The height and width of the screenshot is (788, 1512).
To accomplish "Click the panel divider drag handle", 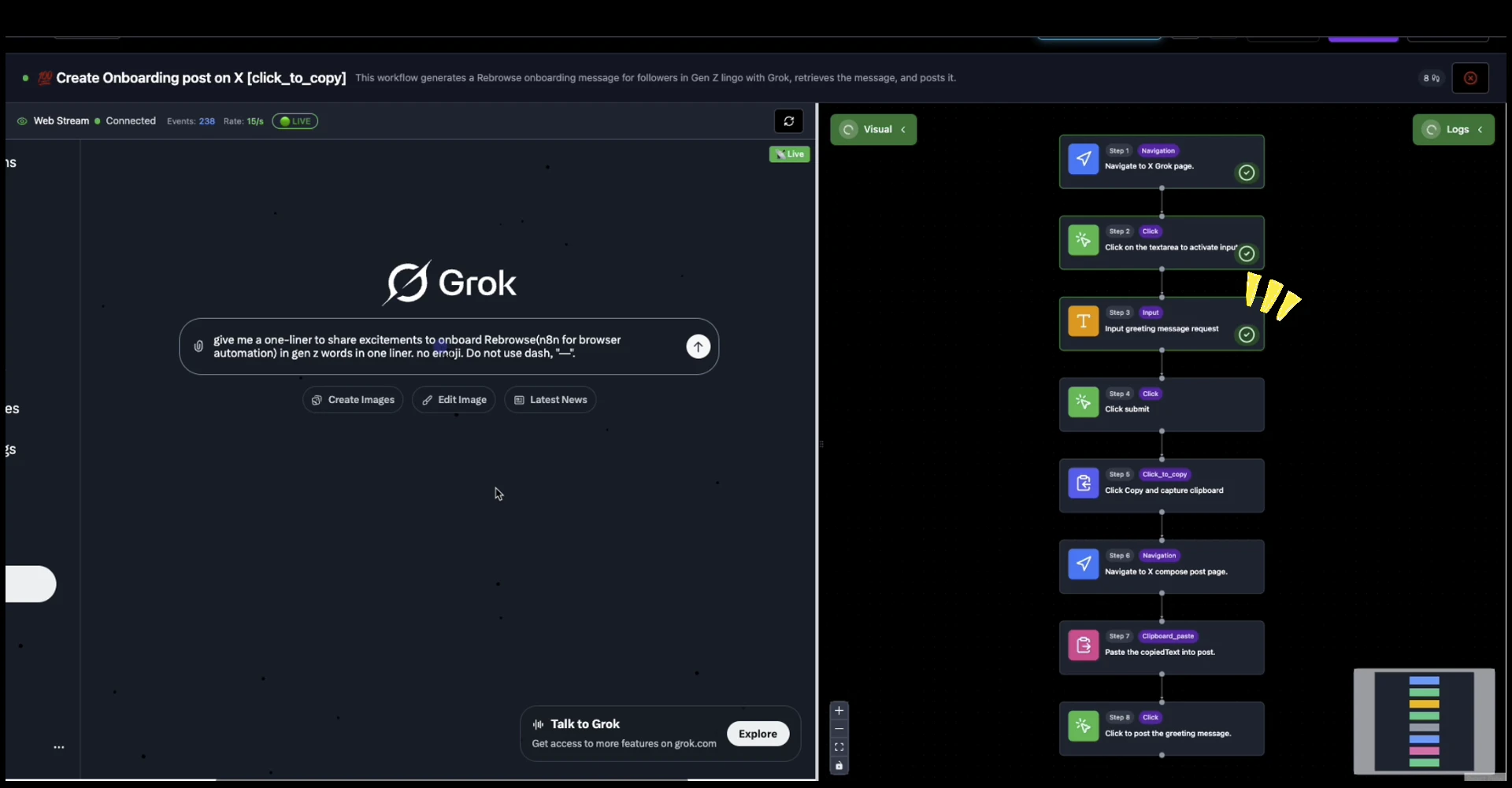I will 821,444.
